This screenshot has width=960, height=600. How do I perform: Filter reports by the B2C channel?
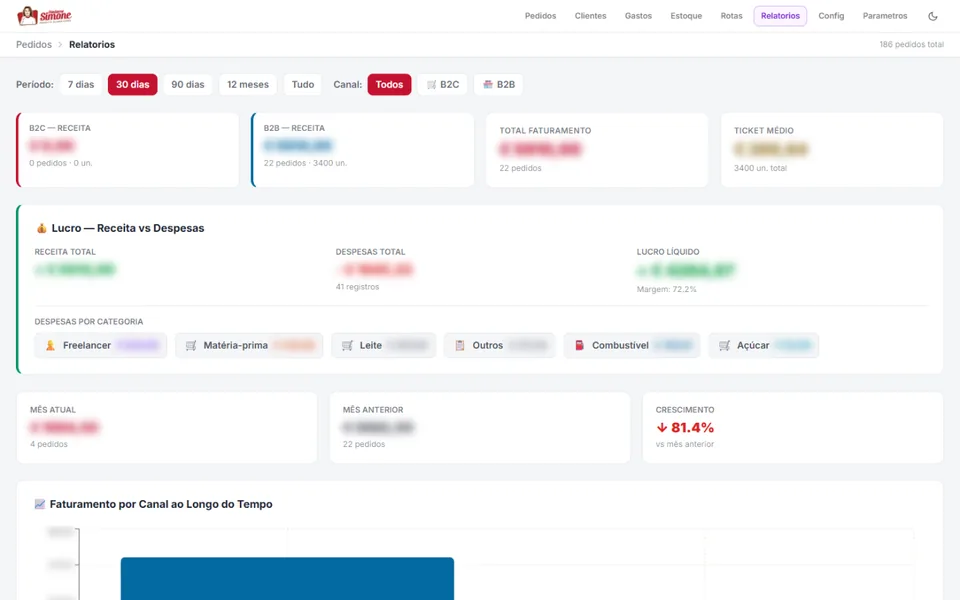pos(443,84)
